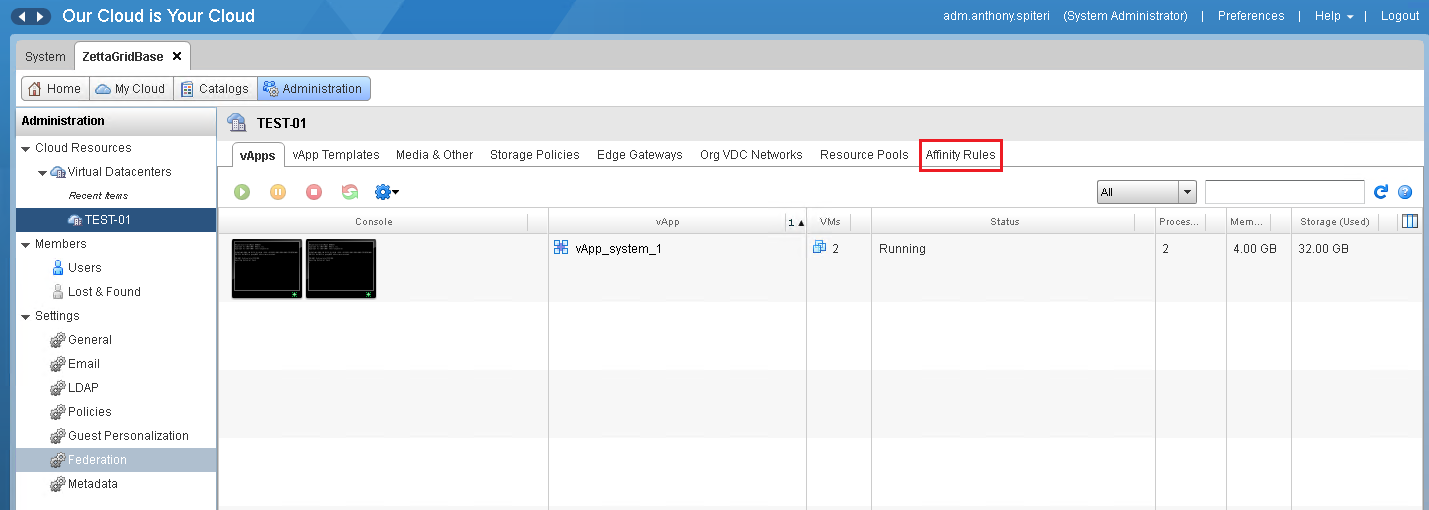Open Policies settings
This screenshot has height=510, width=1429.
[90, 412]
